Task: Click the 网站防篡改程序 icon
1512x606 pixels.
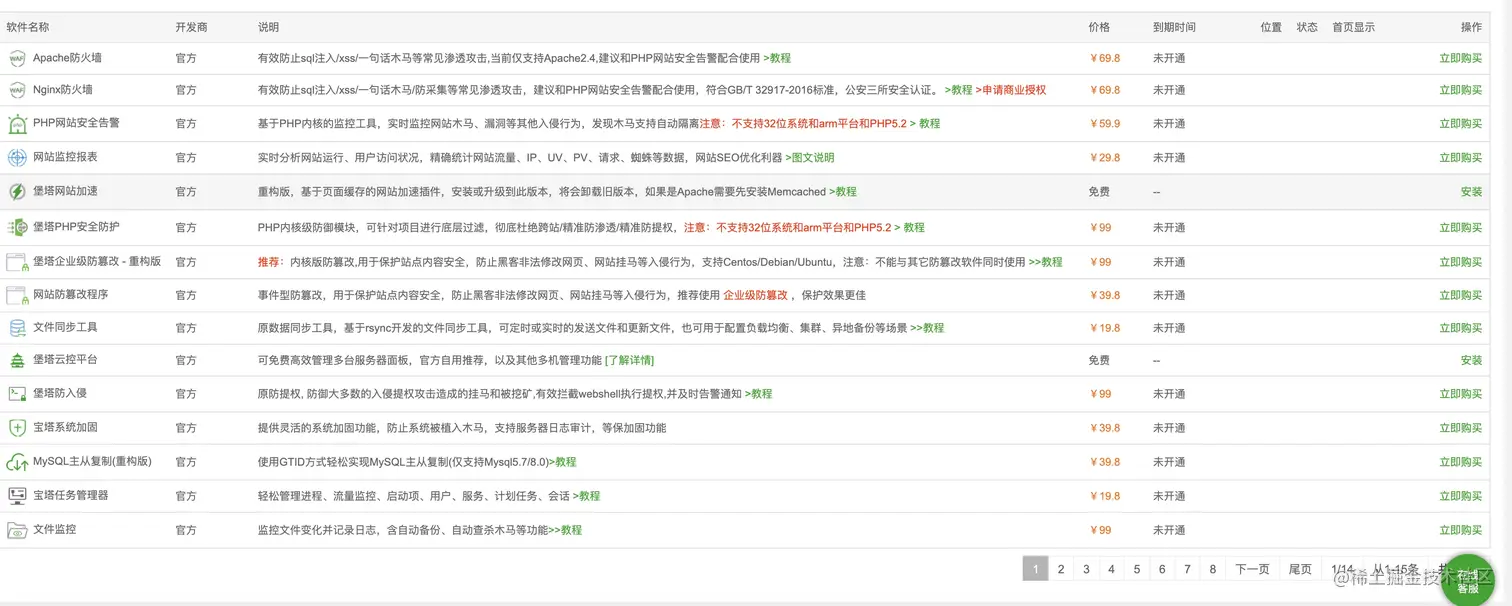Action: click(17, 296)
